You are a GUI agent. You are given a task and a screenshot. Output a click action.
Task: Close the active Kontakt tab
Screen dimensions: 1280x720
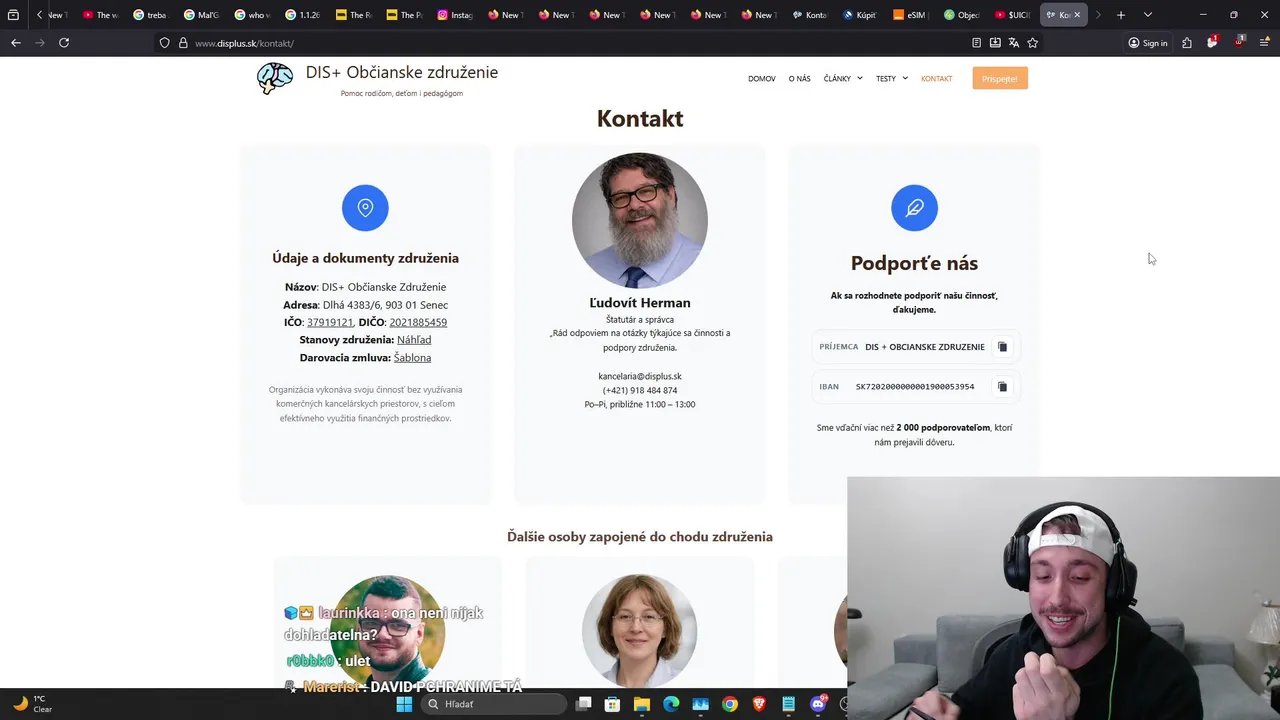pos(1077,15)
